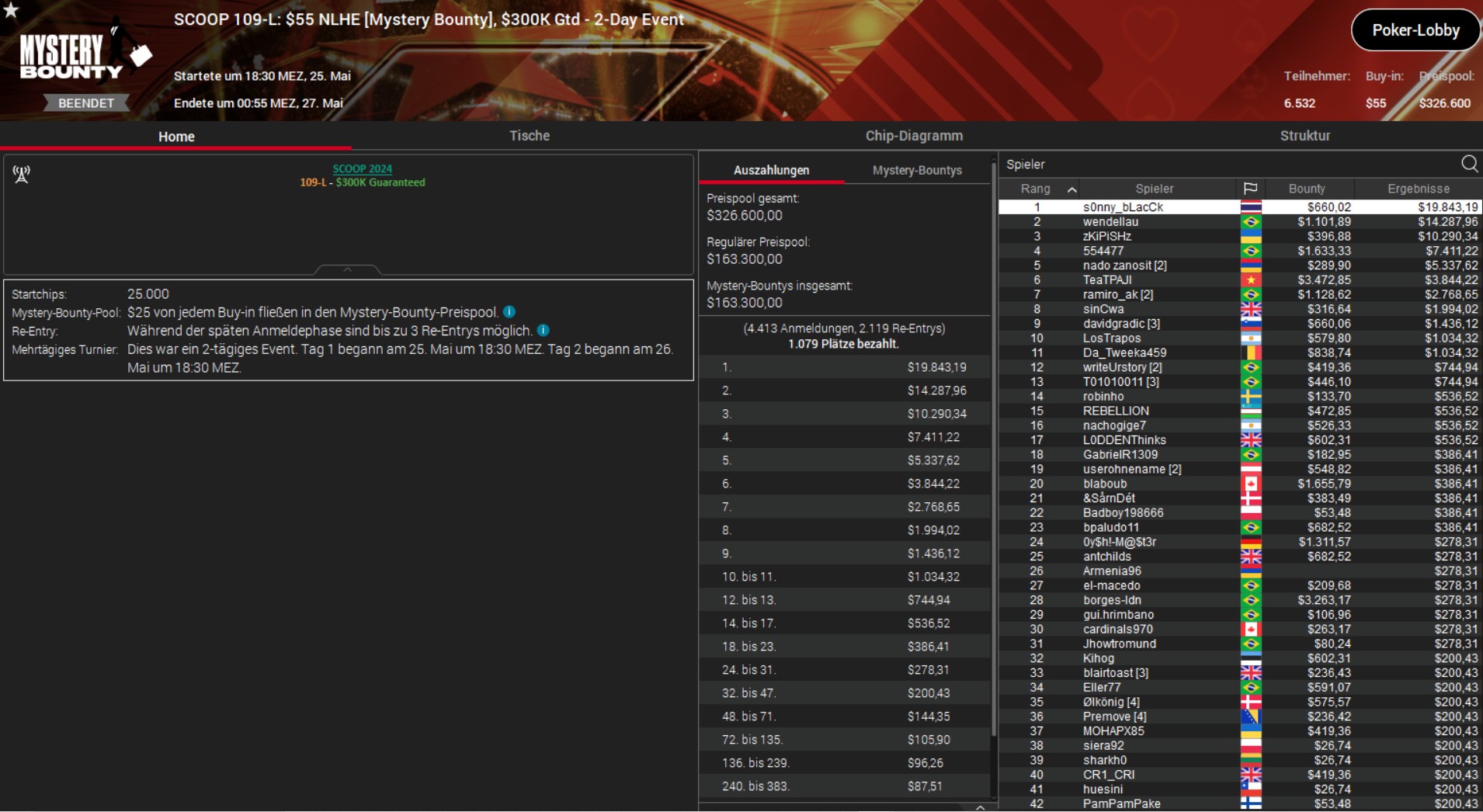Collapse the SCOOP 2024 banner panel
This screenshot has height=812, width=1483.
pos(347,269)
